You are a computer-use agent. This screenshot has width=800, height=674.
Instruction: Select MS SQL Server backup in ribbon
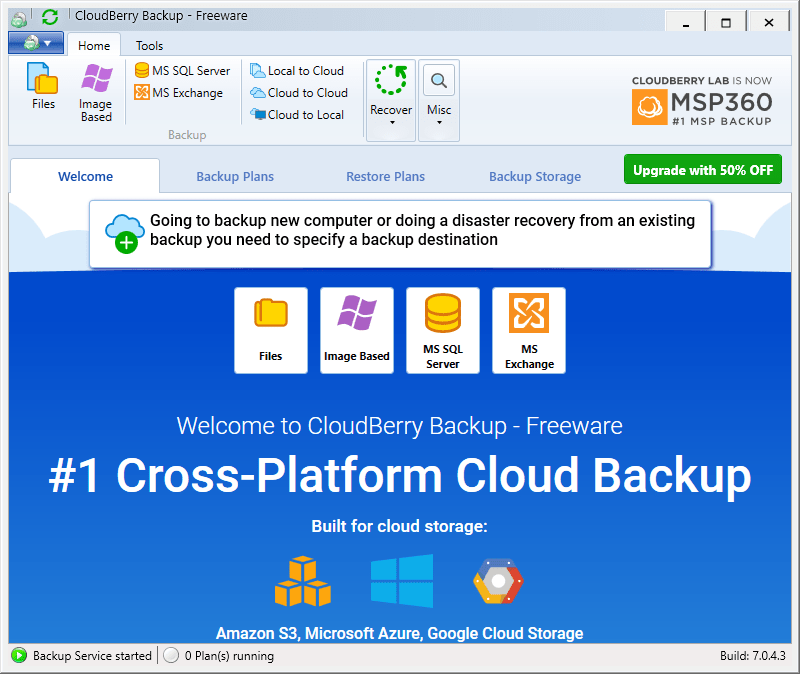(182, 70)
